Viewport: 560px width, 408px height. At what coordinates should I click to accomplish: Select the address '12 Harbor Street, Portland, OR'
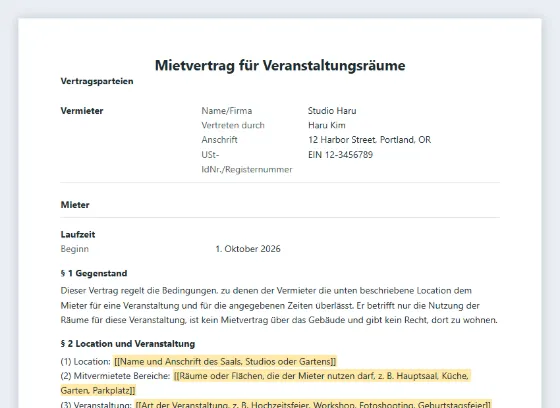(x=370, y=140)
